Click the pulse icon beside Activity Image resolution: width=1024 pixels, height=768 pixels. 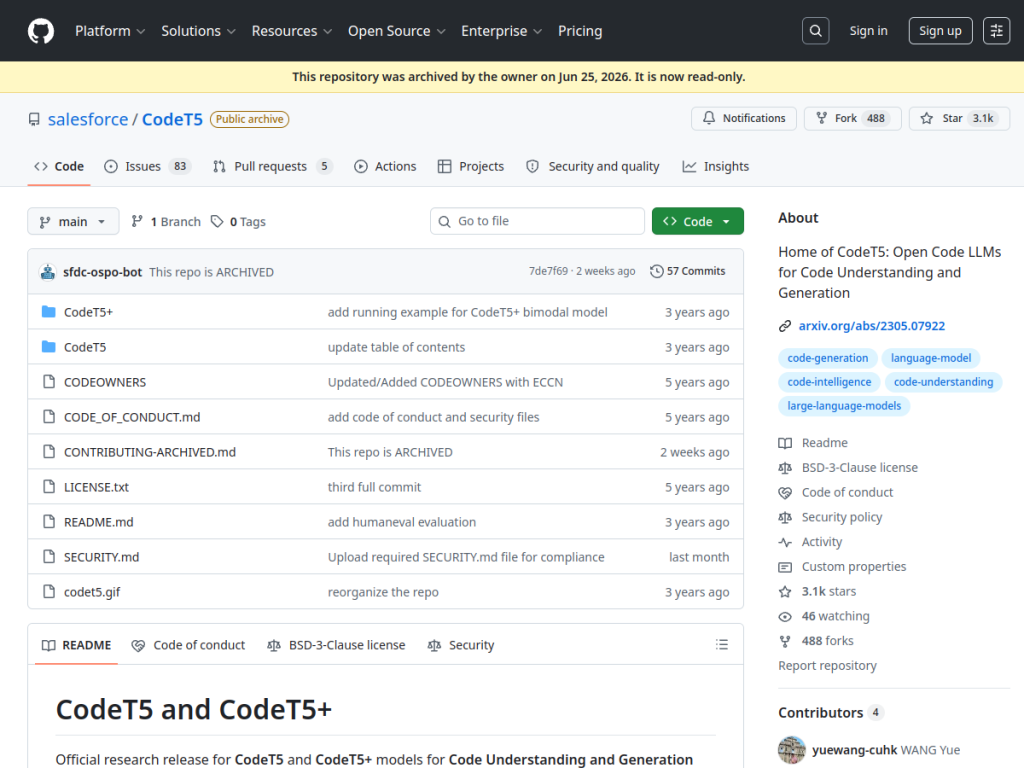785,542
